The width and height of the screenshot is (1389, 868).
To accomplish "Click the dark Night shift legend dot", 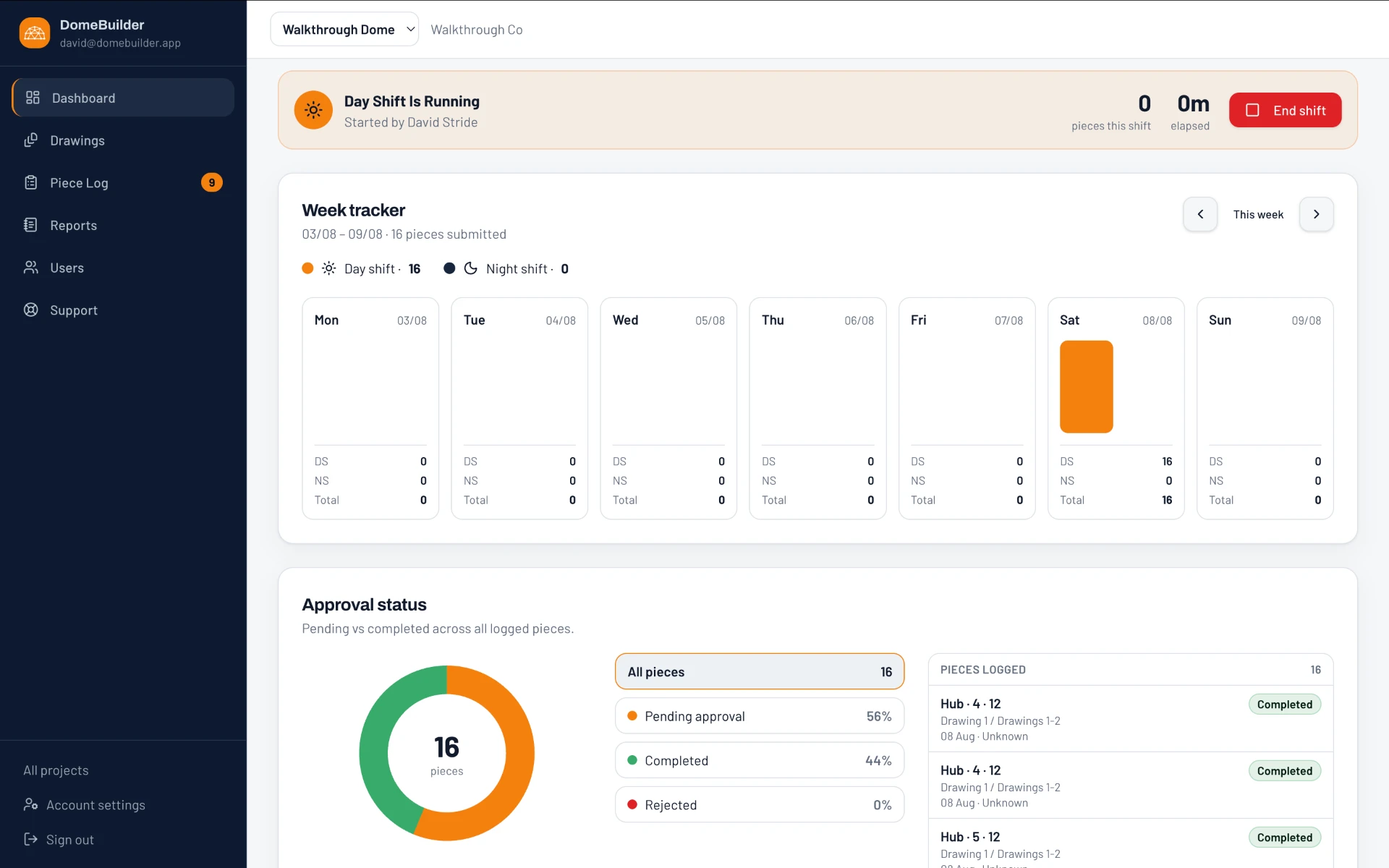I will point(449,268).
